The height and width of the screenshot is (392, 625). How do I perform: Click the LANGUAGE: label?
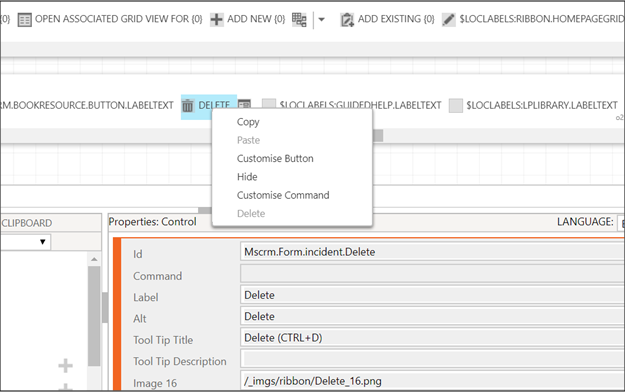point(585,222)
